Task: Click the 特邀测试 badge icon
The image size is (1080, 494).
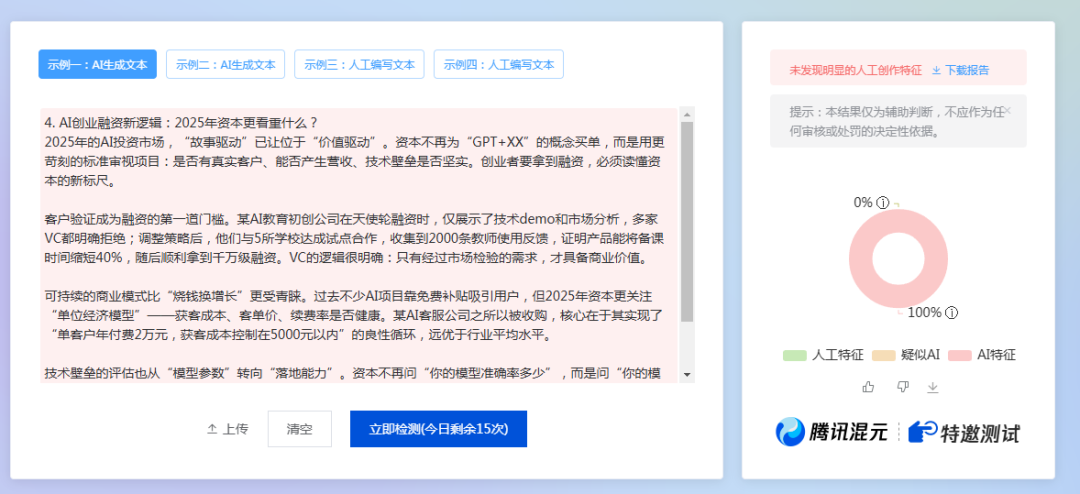Action: pyautogui.click(x=922, y=432)
